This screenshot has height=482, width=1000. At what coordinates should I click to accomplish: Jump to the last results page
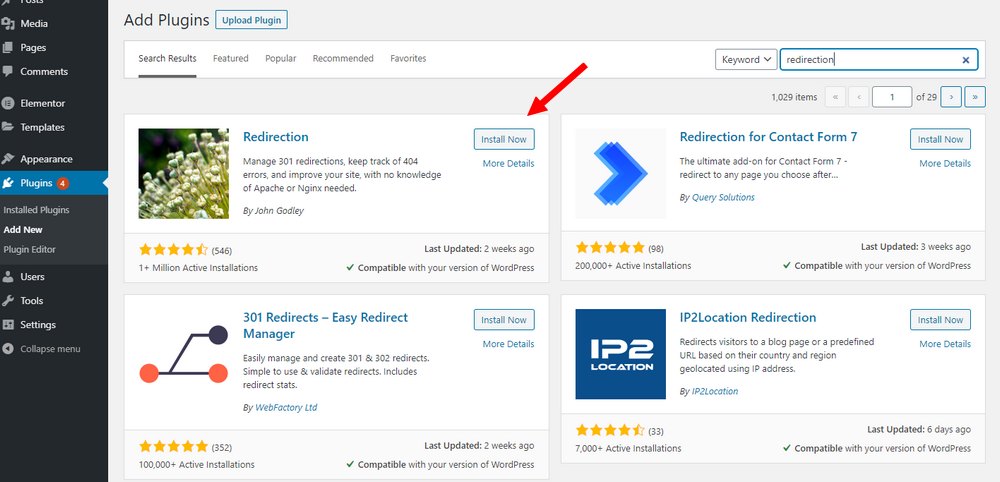coord(974,97)
